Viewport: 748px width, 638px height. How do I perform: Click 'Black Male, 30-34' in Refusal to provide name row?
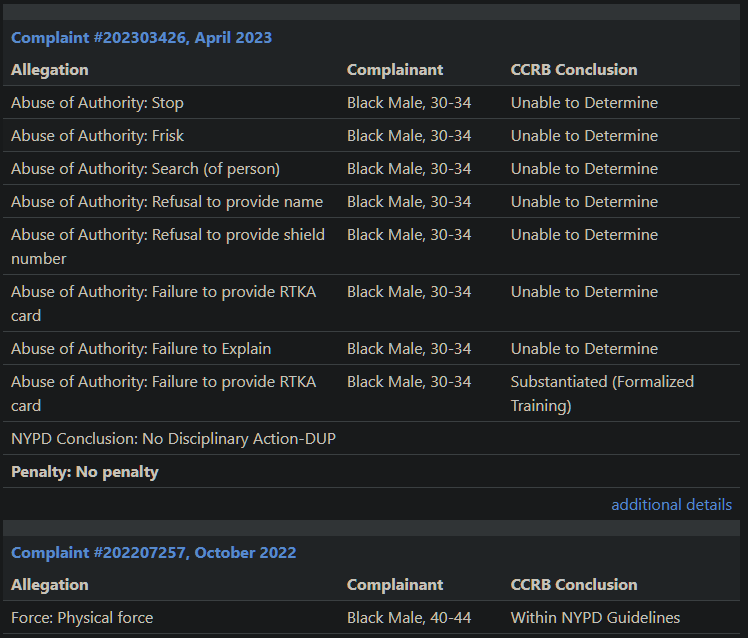[409, 201]
